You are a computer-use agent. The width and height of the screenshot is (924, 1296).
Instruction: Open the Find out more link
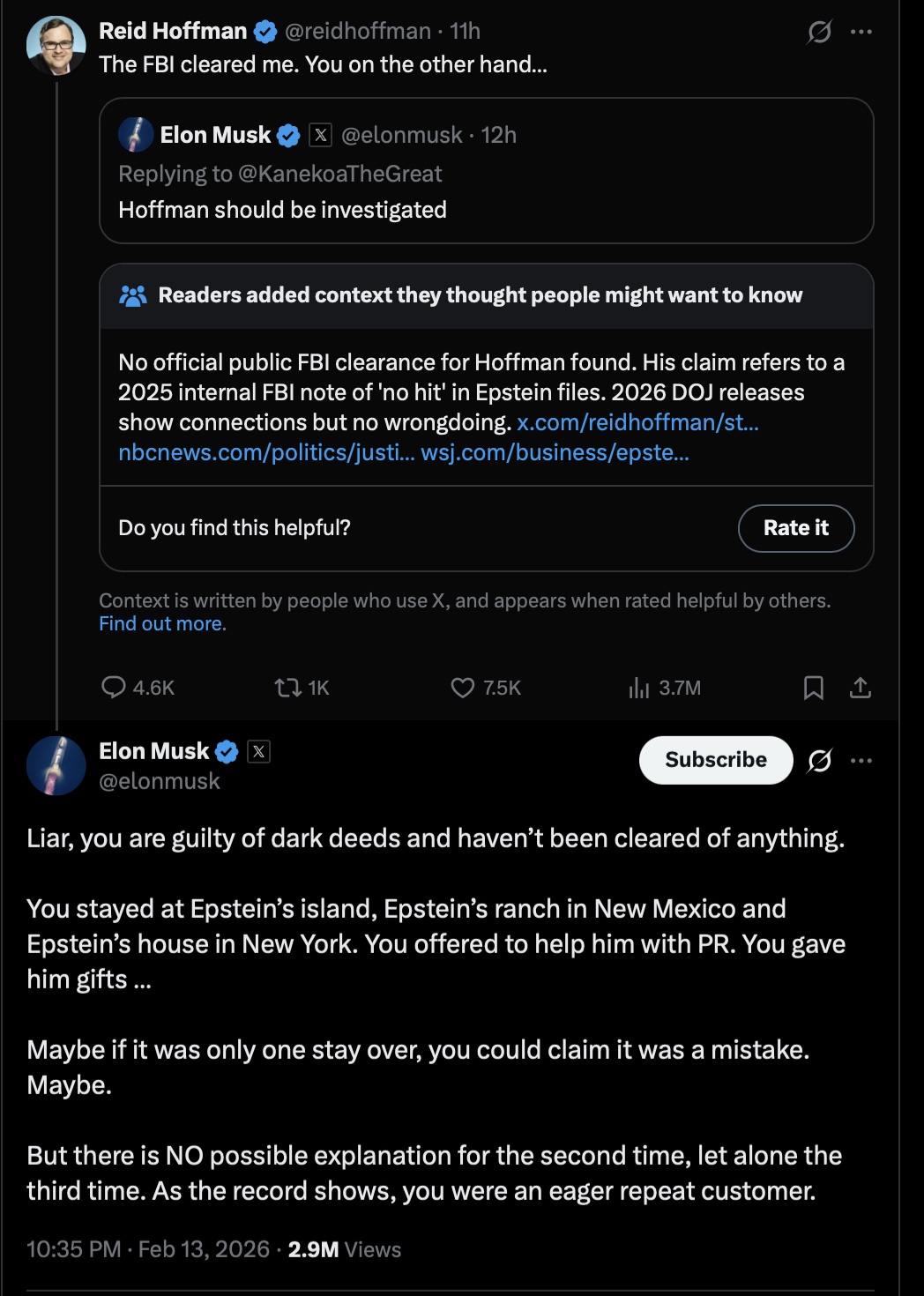[x=162, y=623]
